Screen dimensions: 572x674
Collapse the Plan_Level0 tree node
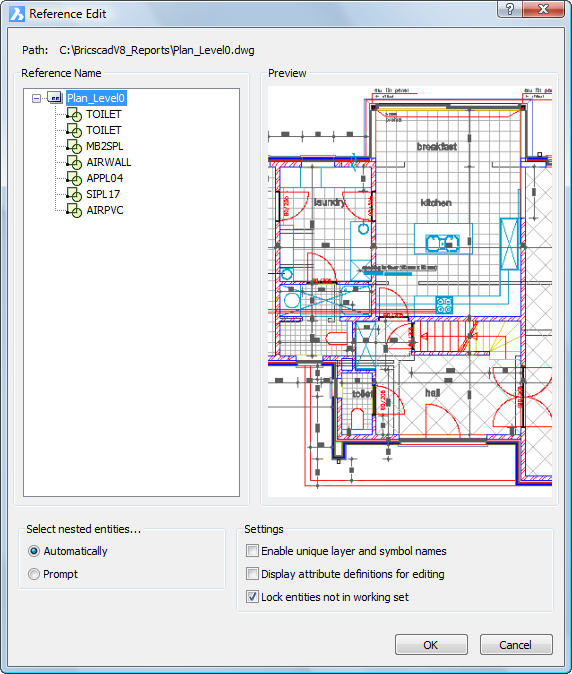pyautogui.click(x=37, y=98)
